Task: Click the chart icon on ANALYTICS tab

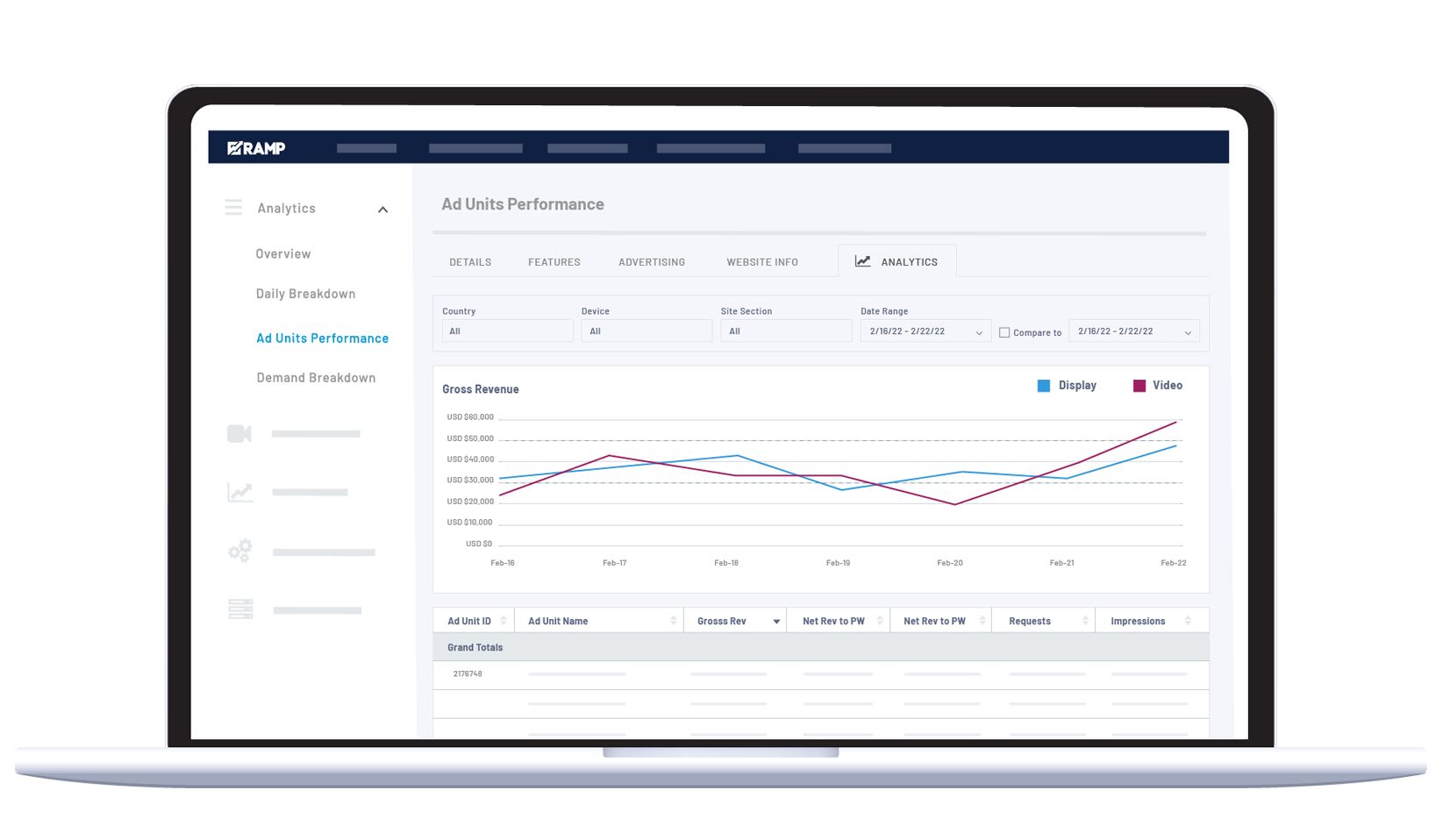Action: pyautogui.click(x=863, y=261)
